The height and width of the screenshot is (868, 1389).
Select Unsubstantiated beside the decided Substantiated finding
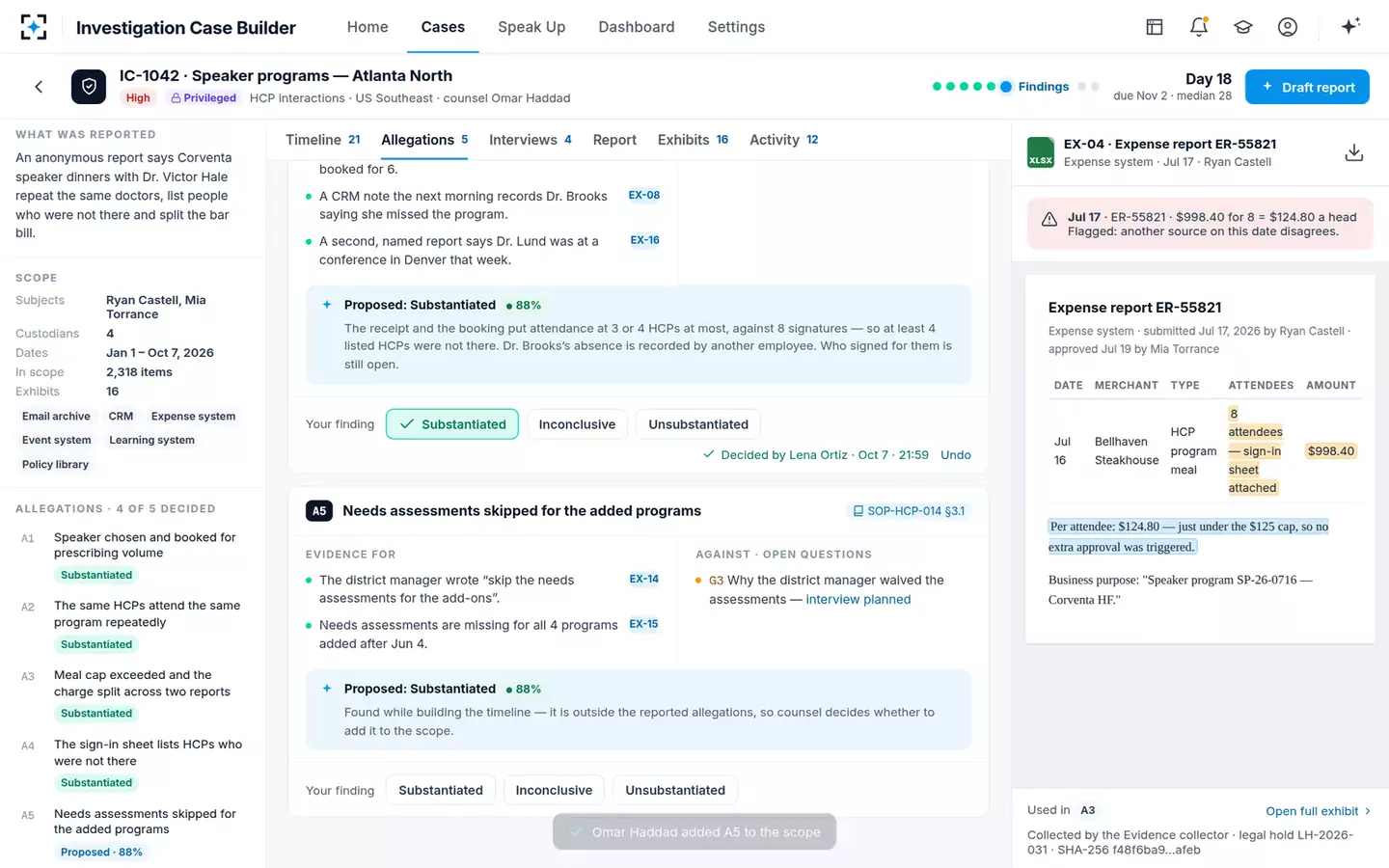click(698, 424)
